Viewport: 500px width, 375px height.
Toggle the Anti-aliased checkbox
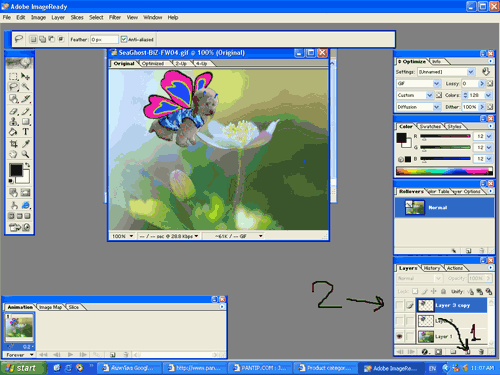click(x=124, y=39)
